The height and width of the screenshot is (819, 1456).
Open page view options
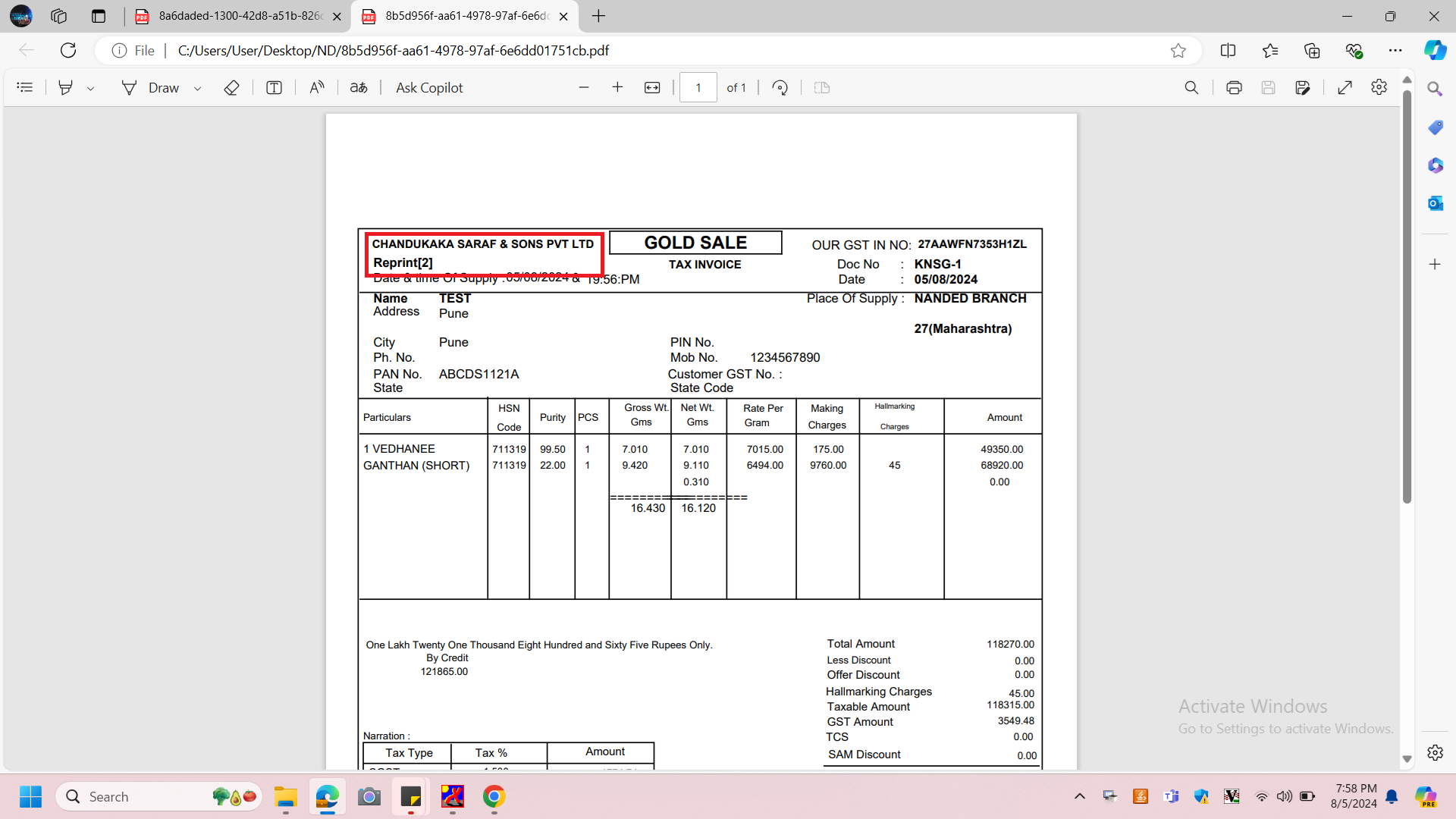point(822,88)
